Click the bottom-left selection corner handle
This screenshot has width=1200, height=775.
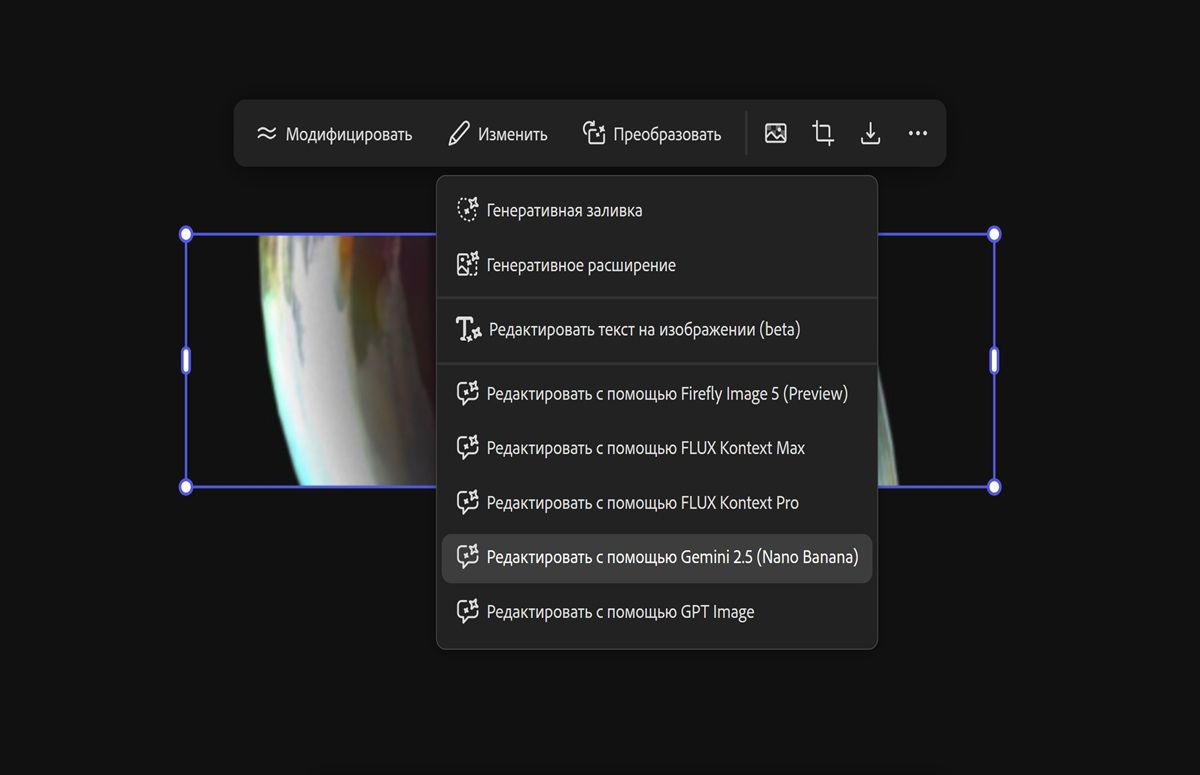(185, 487)
